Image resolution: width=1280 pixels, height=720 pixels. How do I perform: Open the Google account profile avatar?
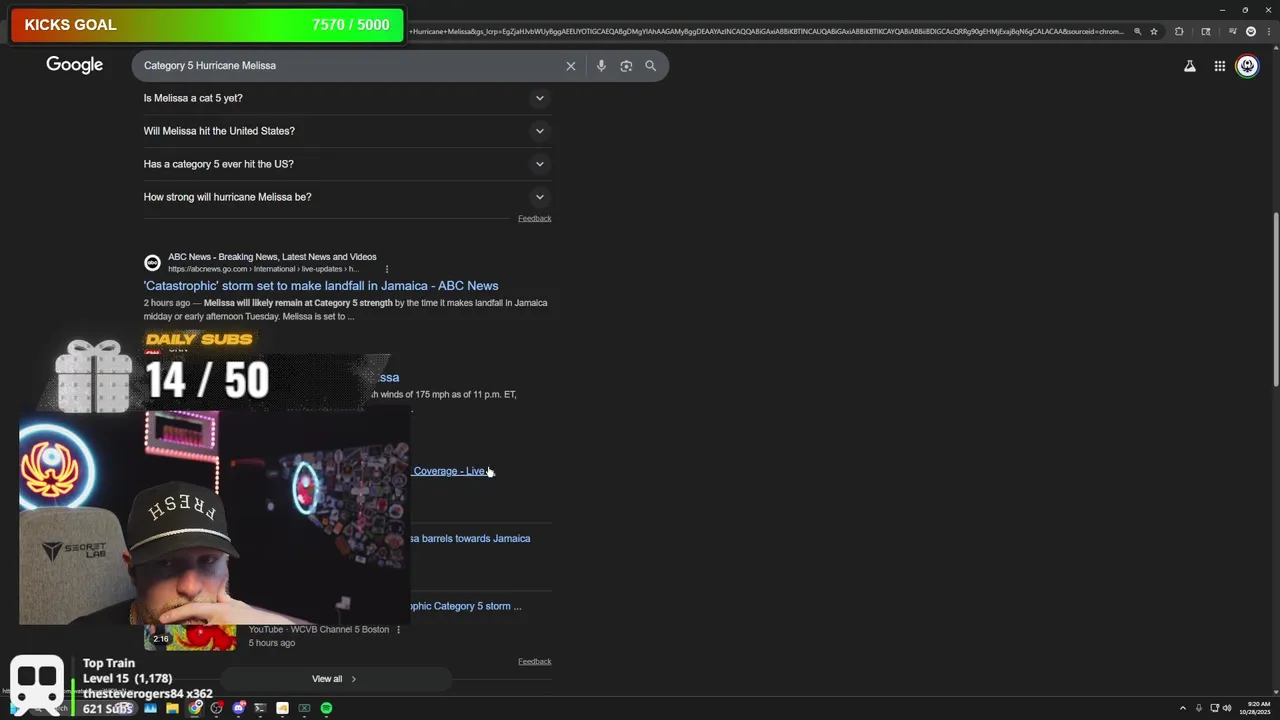1247,66
